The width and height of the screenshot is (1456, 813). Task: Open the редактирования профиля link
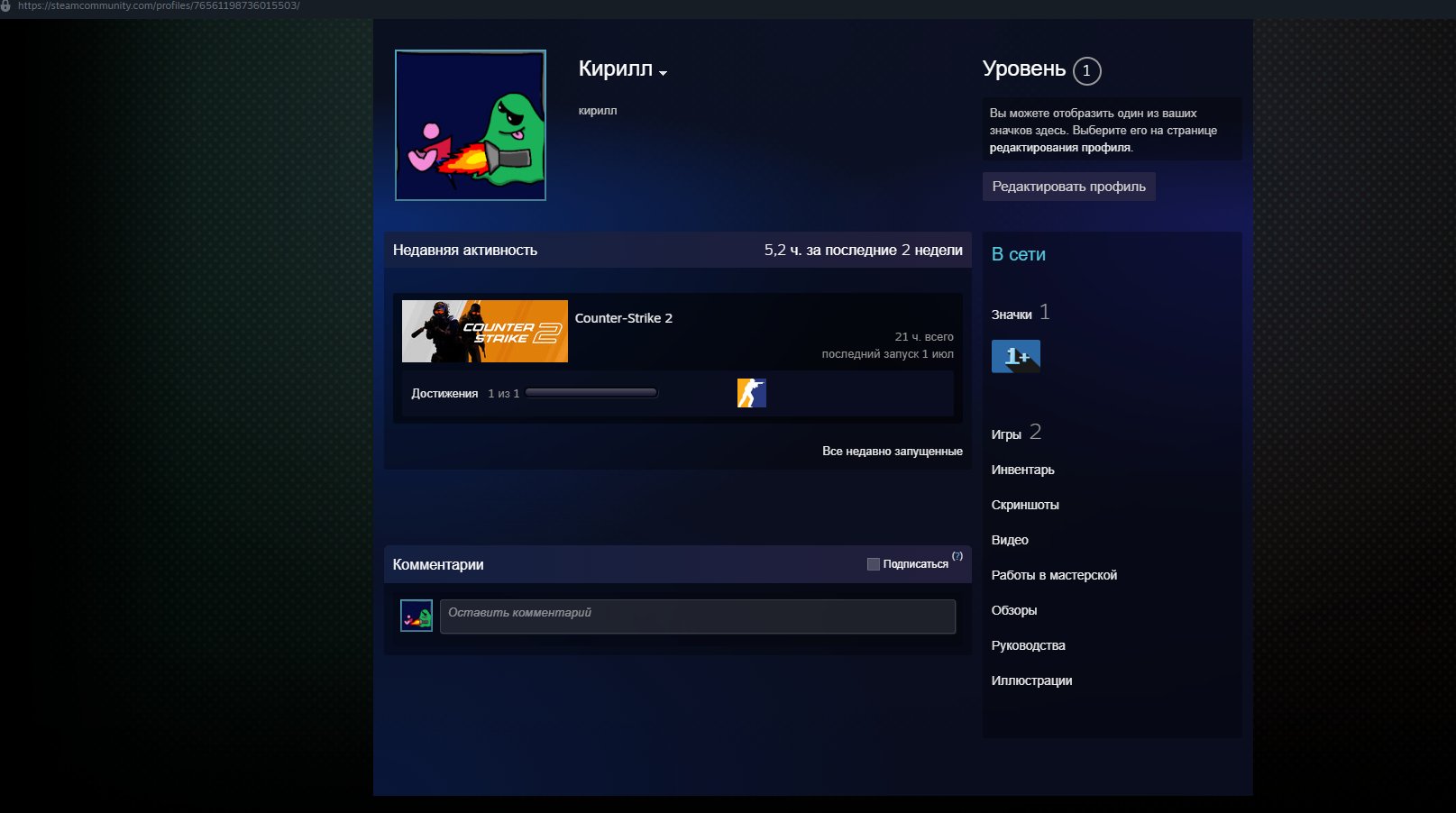pos(1060,148)
